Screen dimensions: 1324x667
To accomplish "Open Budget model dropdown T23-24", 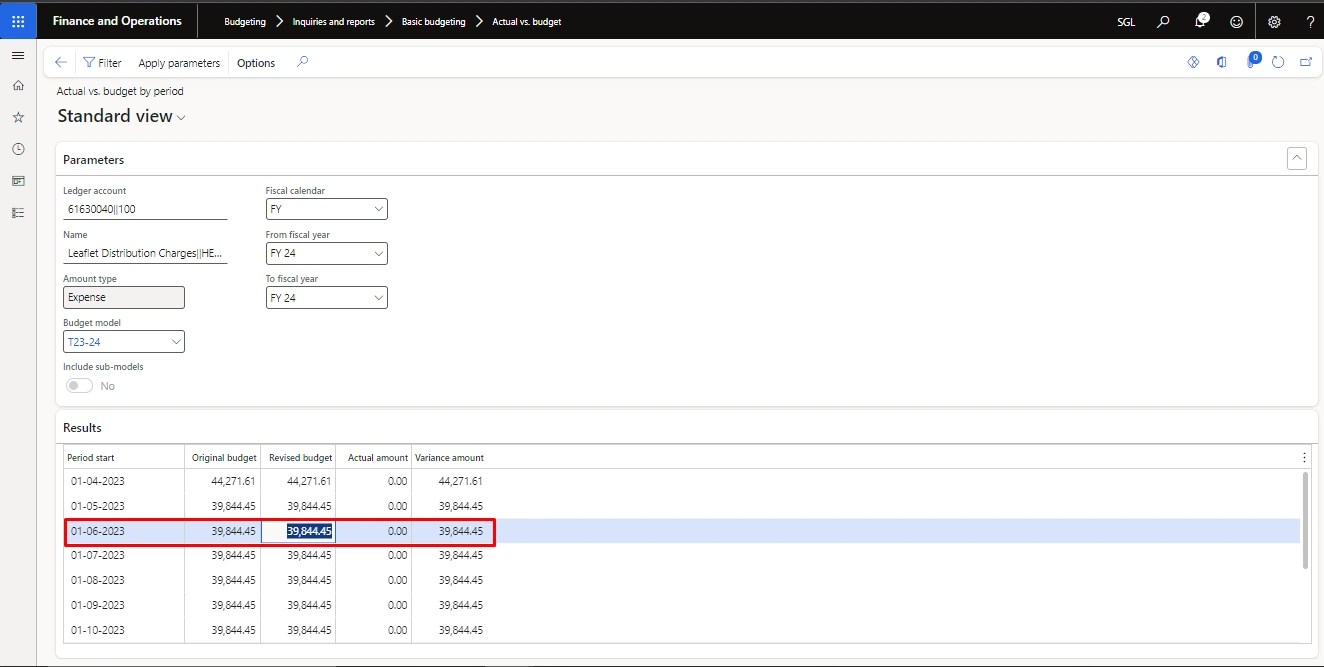I will tap(124, 342).
